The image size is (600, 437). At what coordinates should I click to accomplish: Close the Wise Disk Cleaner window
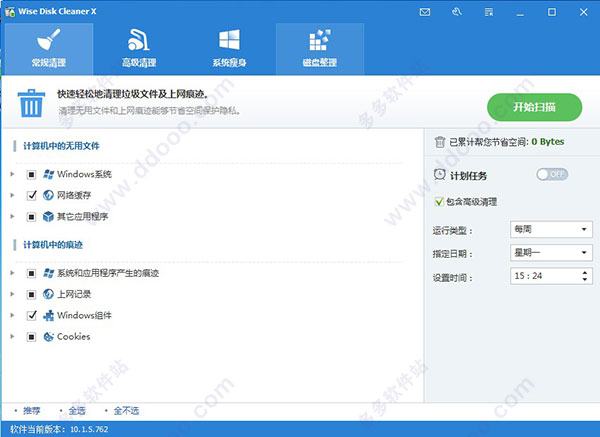pyautogui.click(x=584, y=12)
